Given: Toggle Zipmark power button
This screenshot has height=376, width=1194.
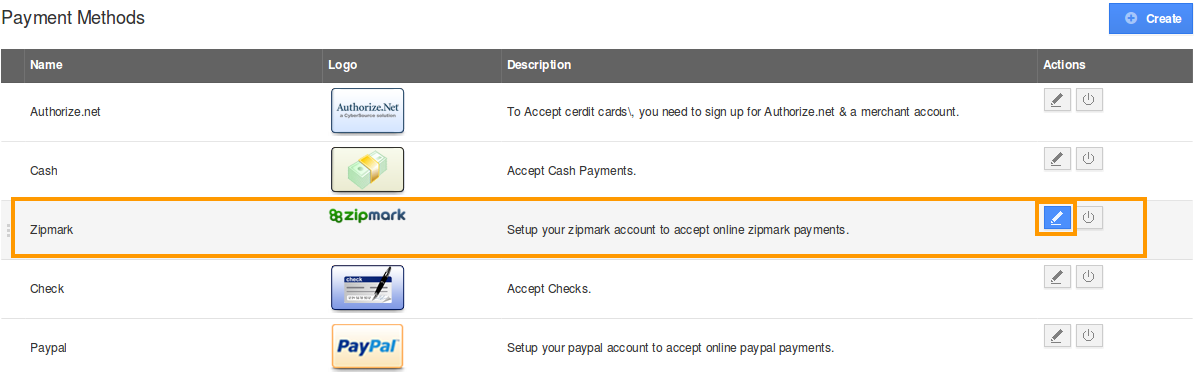Looking at the screenshot, I should coord(1089,218).
